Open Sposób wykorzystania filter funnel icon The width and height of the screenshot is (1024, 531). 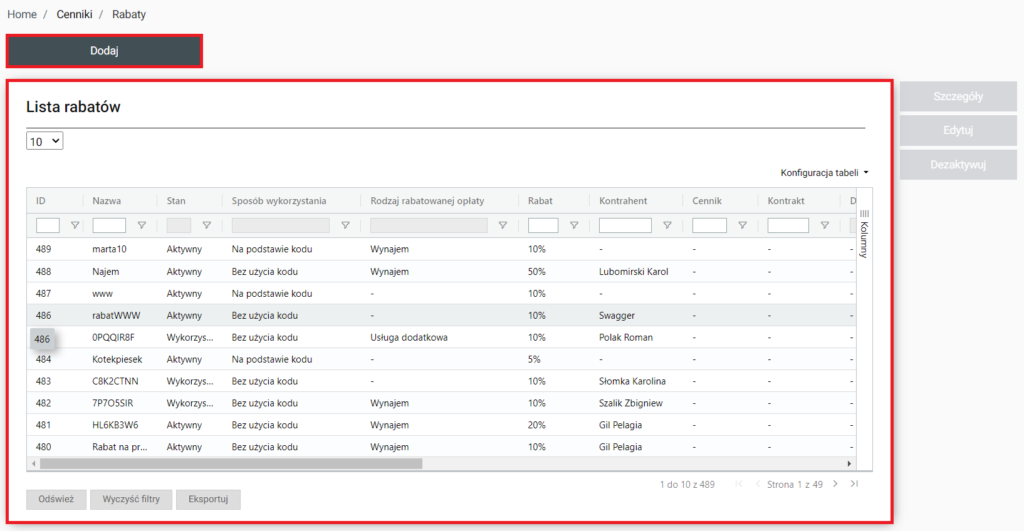click(345, 226)
